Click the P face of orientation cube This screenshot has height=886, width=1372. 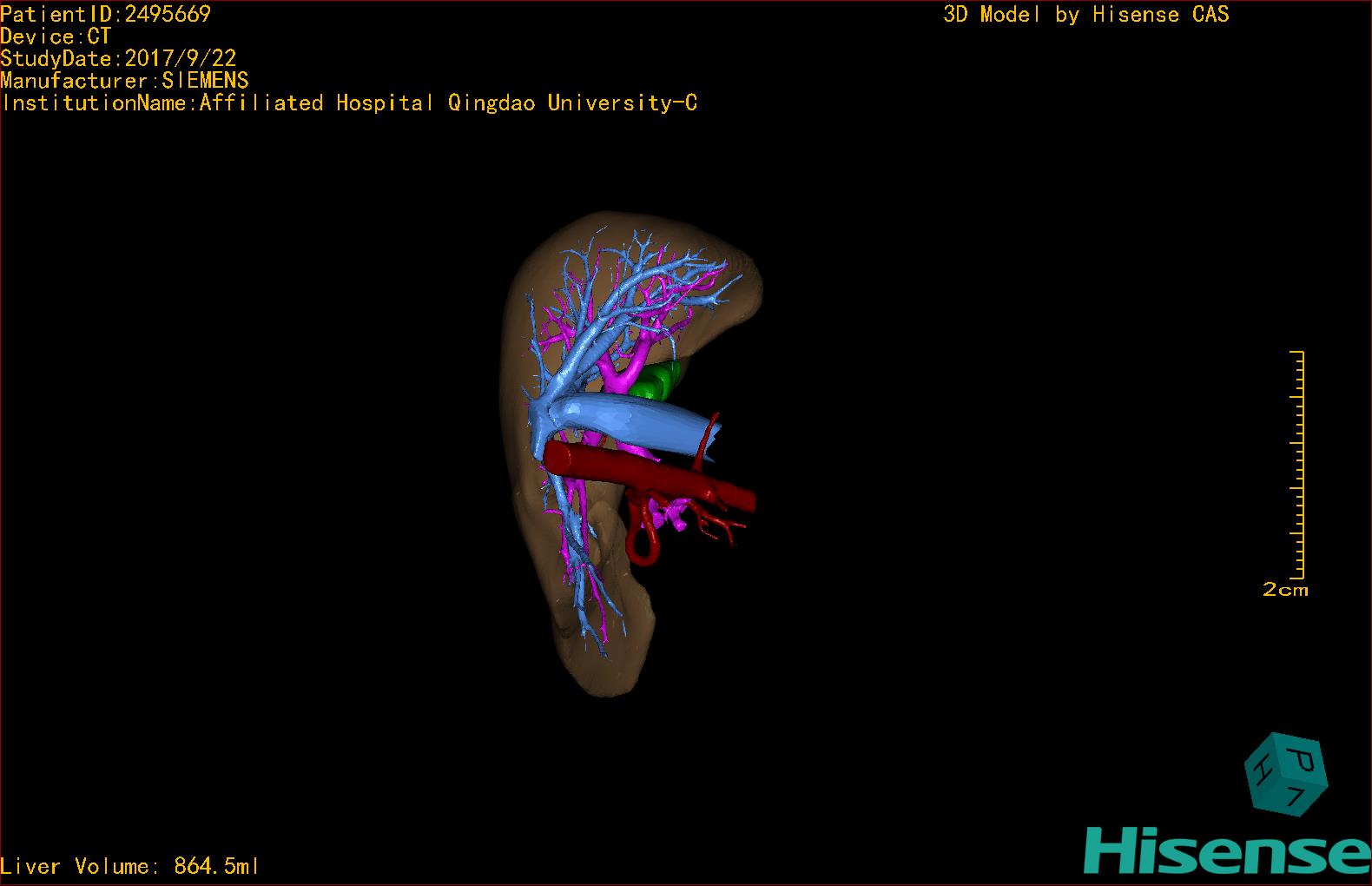point(1303,758)
